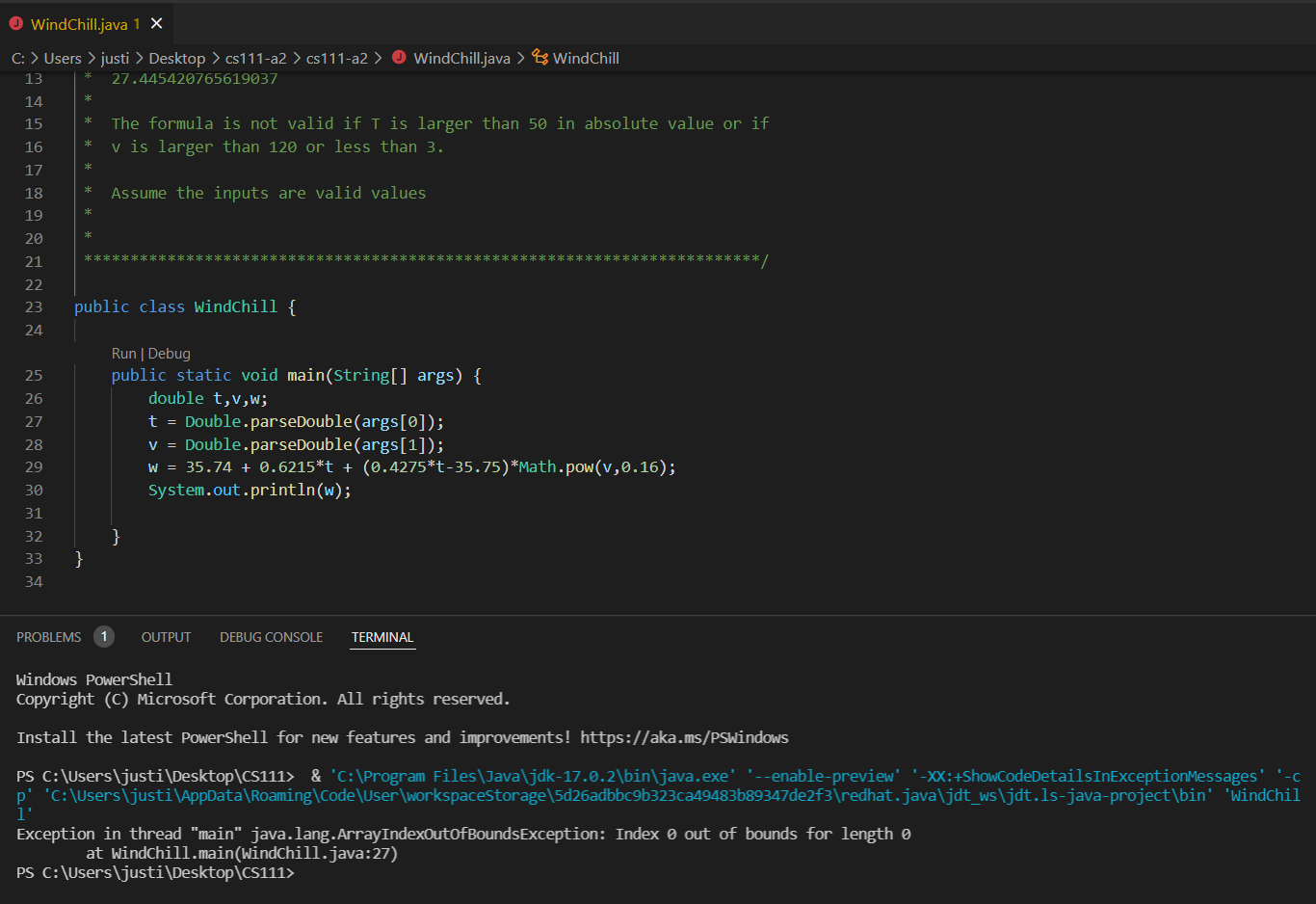The height and width of the screenshot is (904, 1316).
Task: Open the Users breadcrumb segment
Action: click(63, 58)
